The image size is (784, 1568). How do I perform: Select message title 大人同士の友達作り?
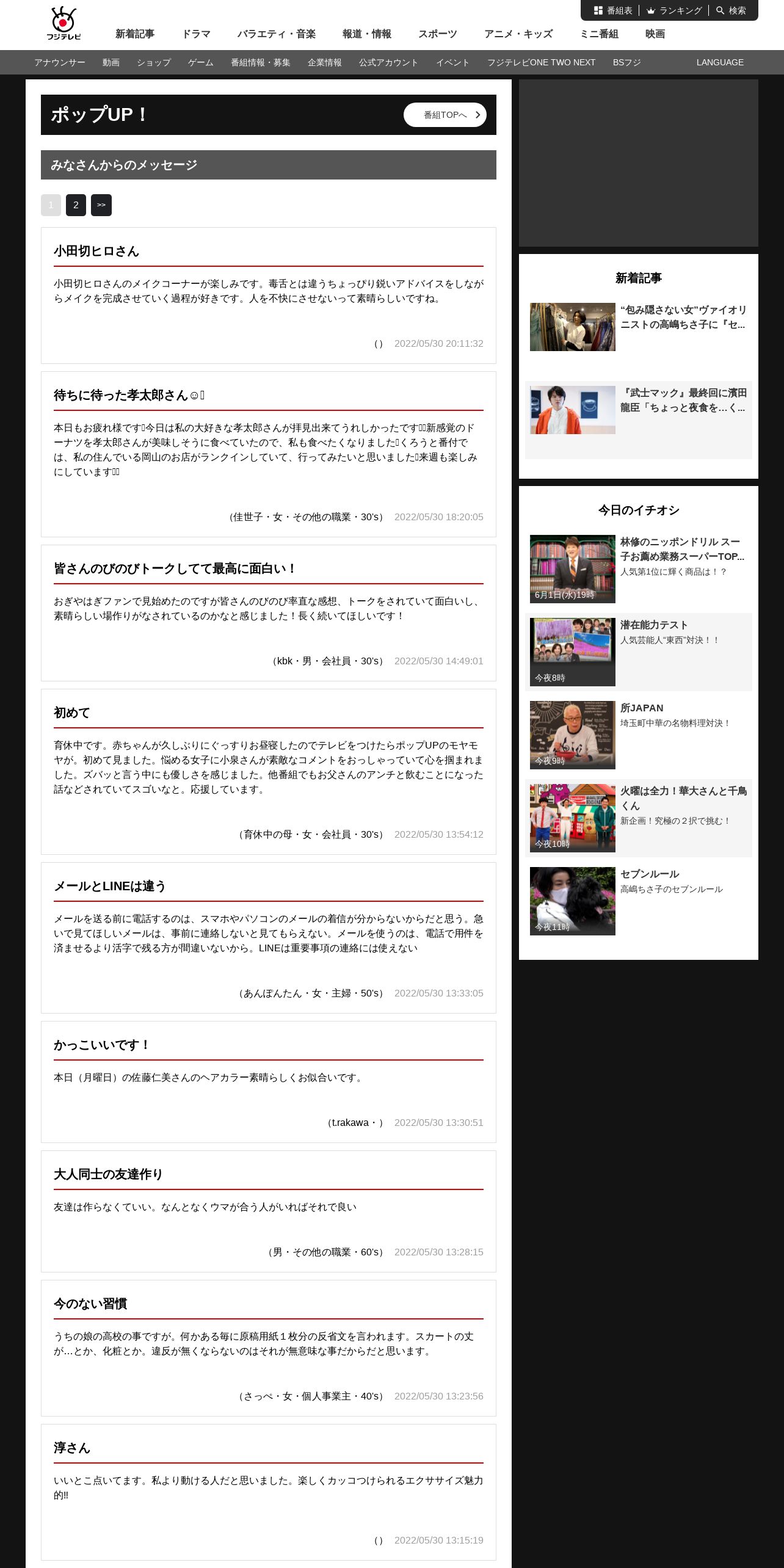click(109, 1174)
